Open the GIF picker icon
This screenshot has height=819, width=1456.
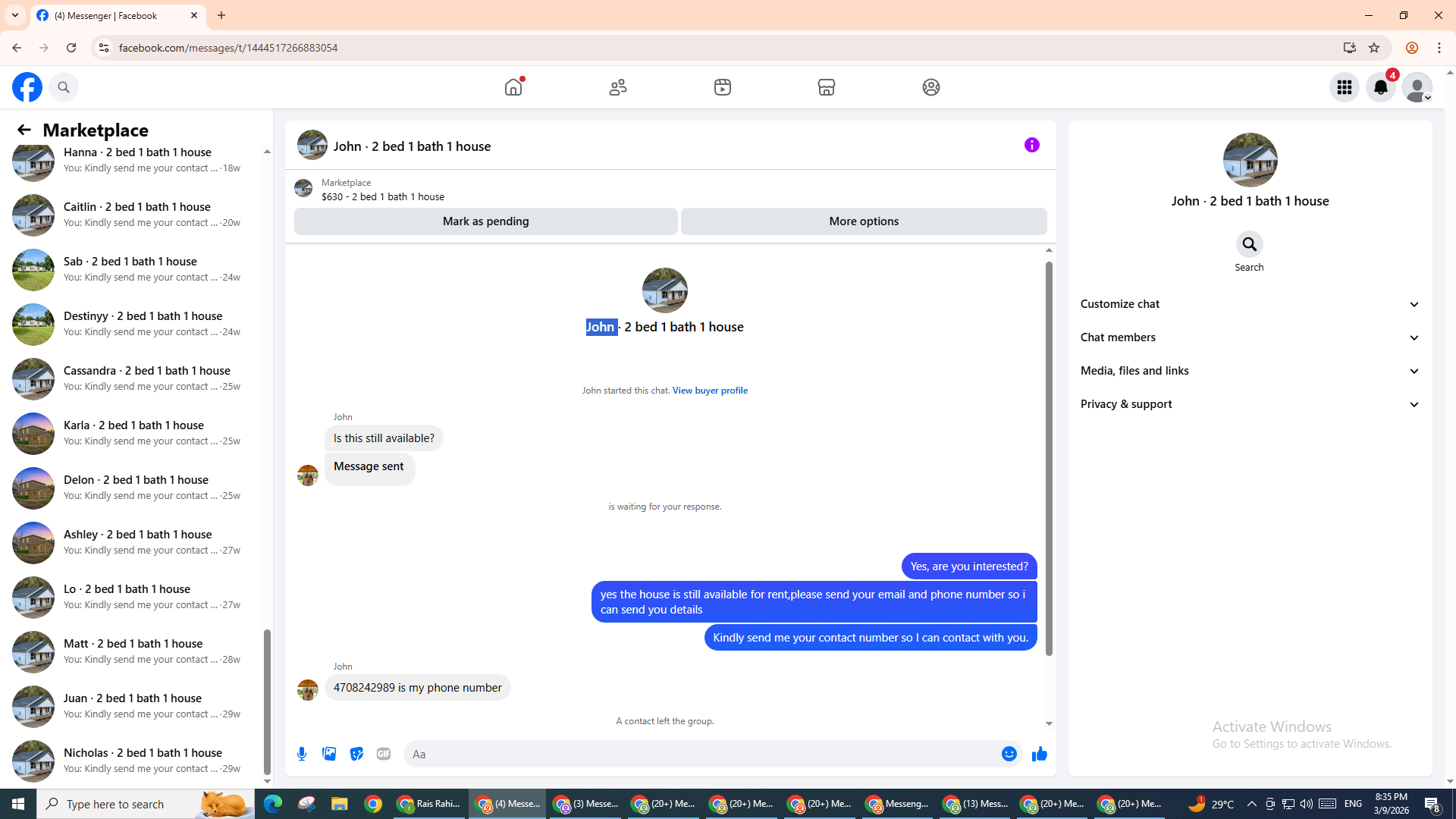click(384, 754)
